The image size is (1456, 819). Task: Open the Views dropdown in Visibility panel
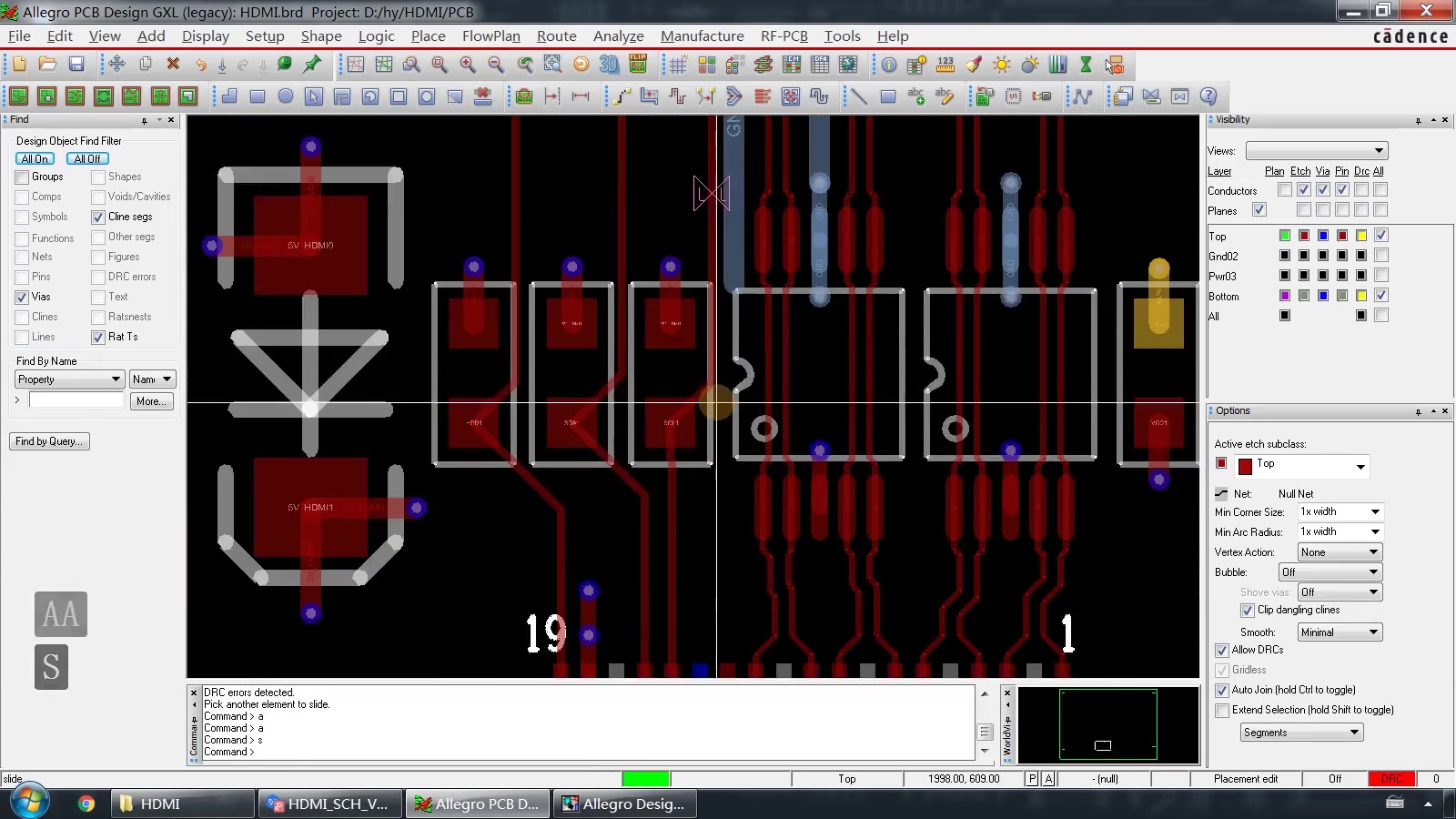tap(1317, 150)
